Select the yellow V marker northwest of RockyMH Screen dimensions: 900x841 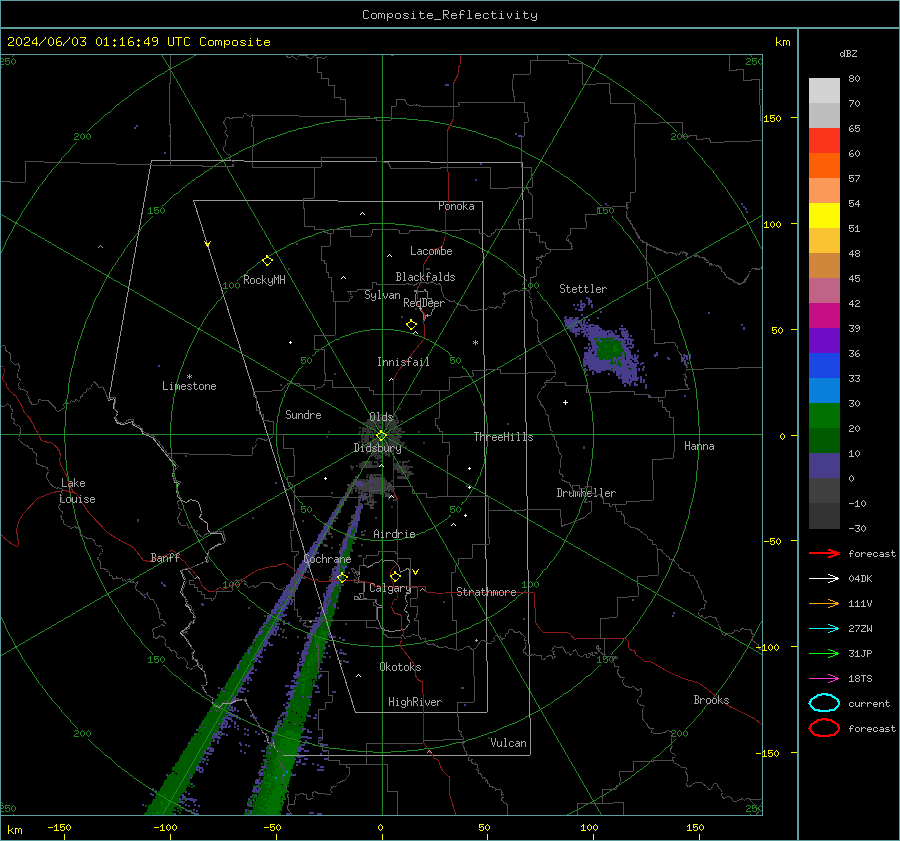208,244
